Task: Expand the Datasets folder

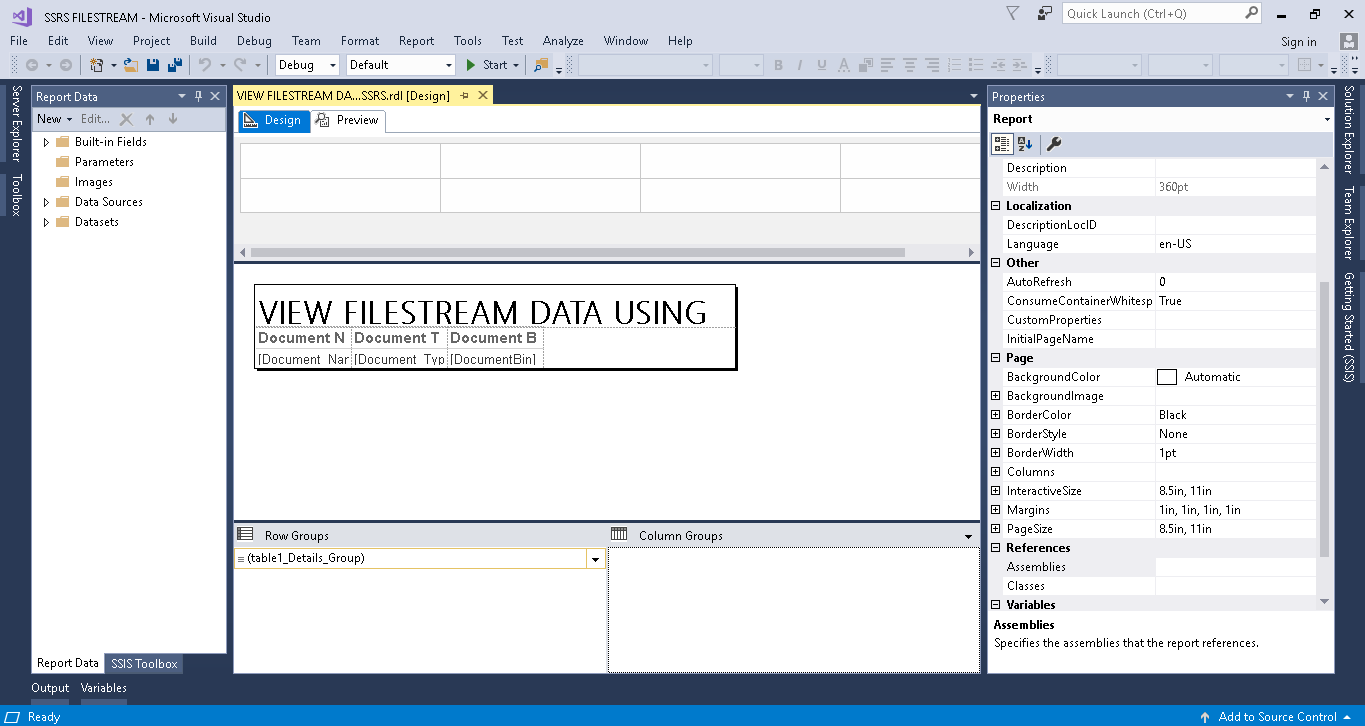Action: tap(46, 222)
